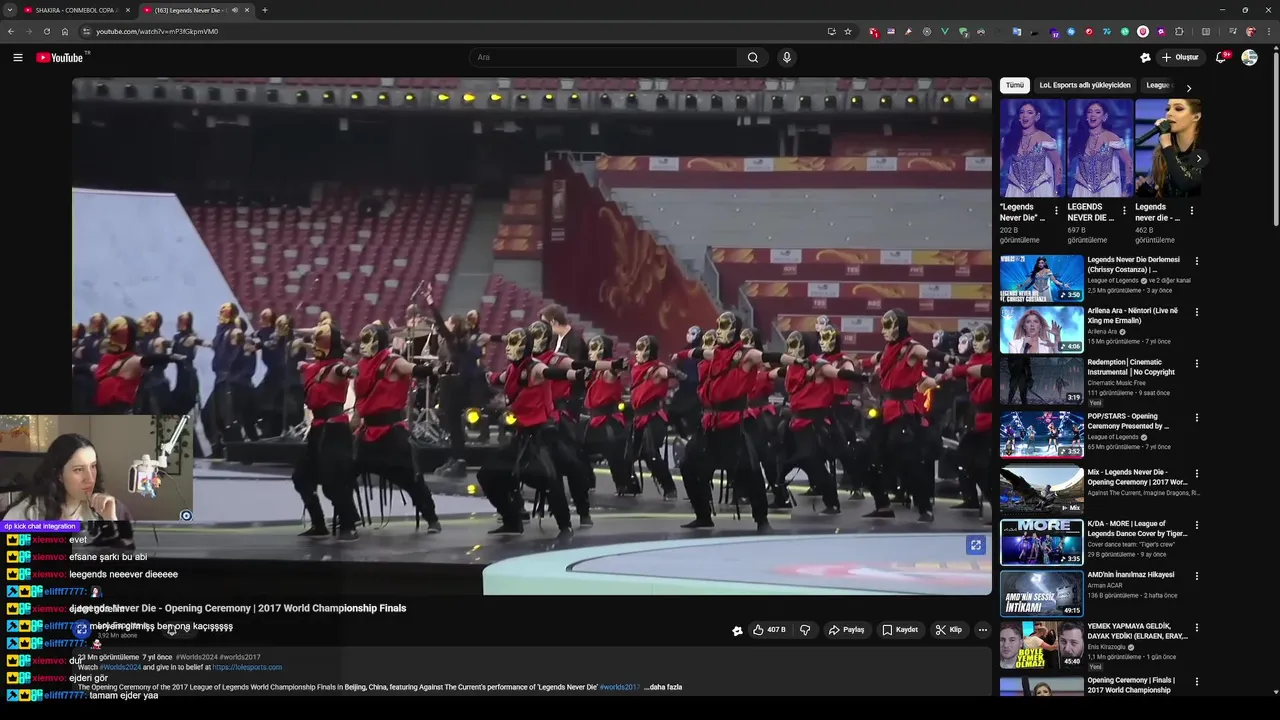Select the Tümü filter chip
This screenshot has width=1280, height=720.
pos(1015,86)
